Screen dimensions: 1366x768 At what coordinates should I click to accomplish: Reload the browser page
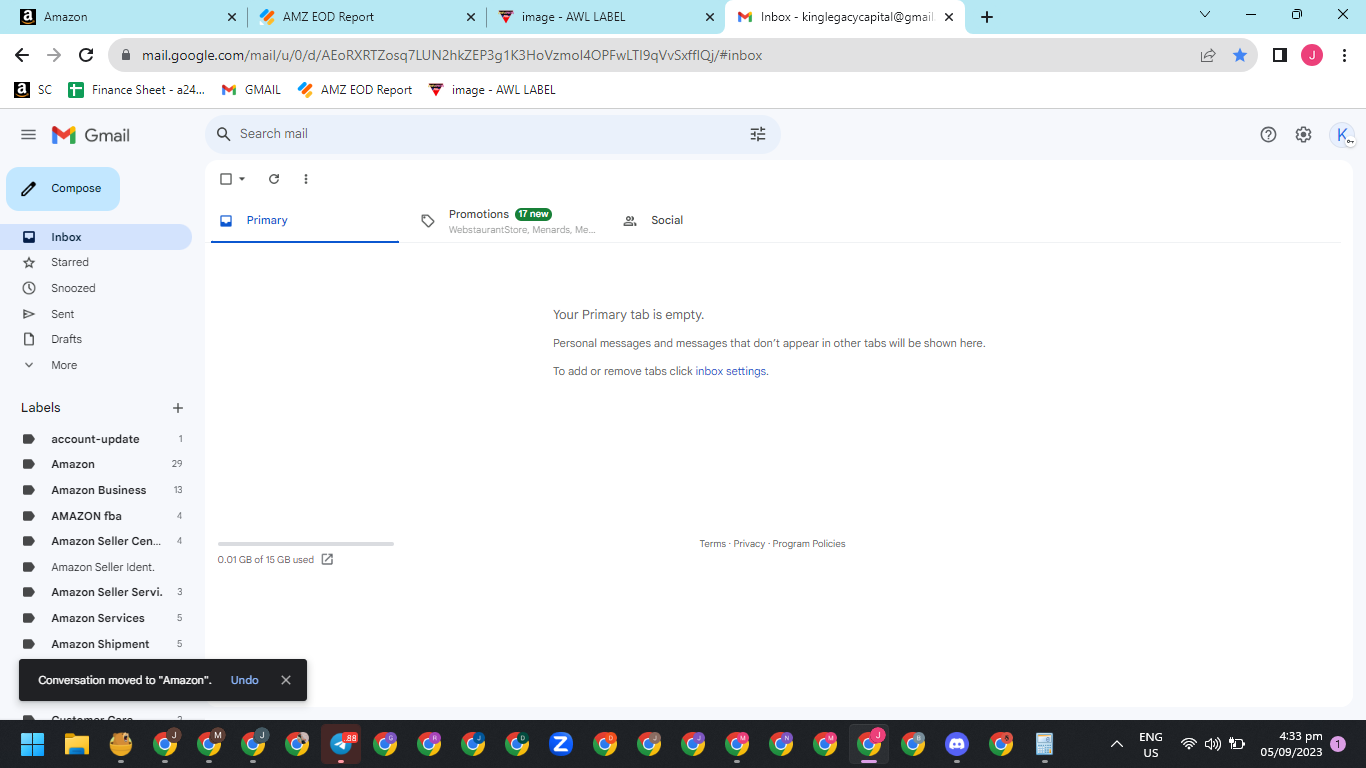pos(86,55)
